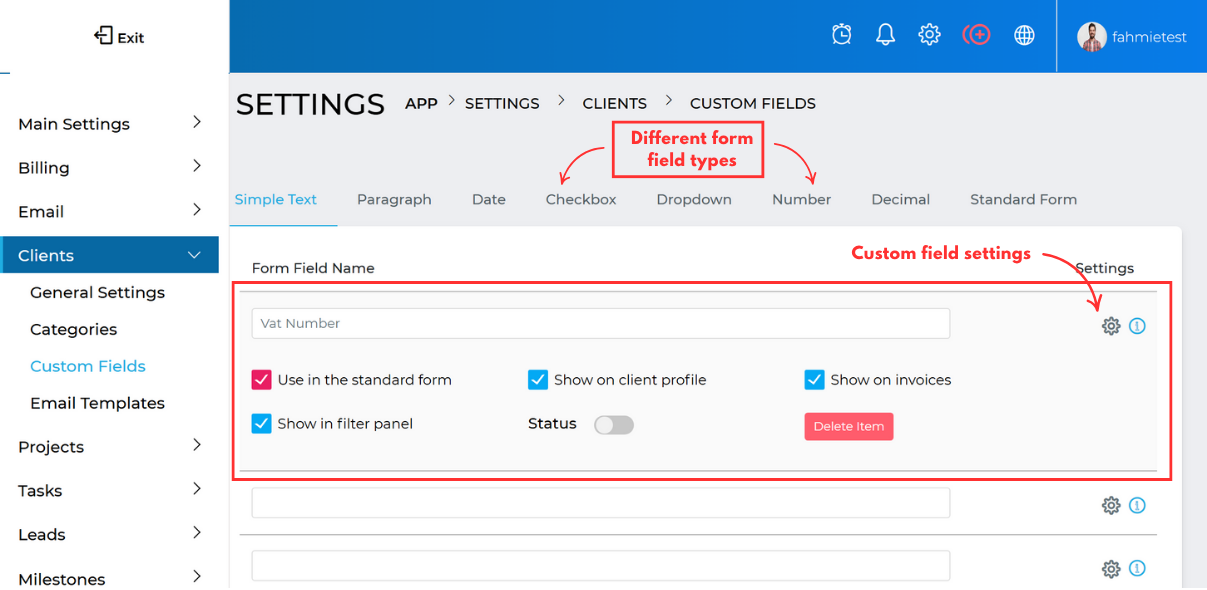Switch to the Decimal tab
The width and height of the screenshot is (1207, 590).
[x=900, y=199]
